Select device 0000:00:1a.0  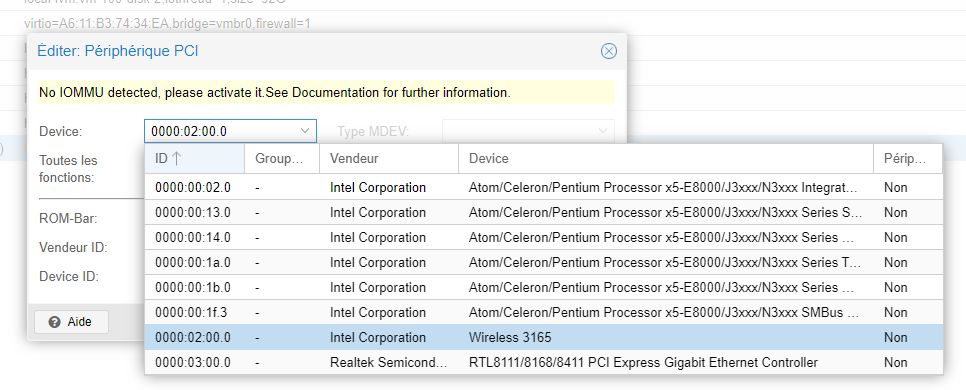coord(543,262)
